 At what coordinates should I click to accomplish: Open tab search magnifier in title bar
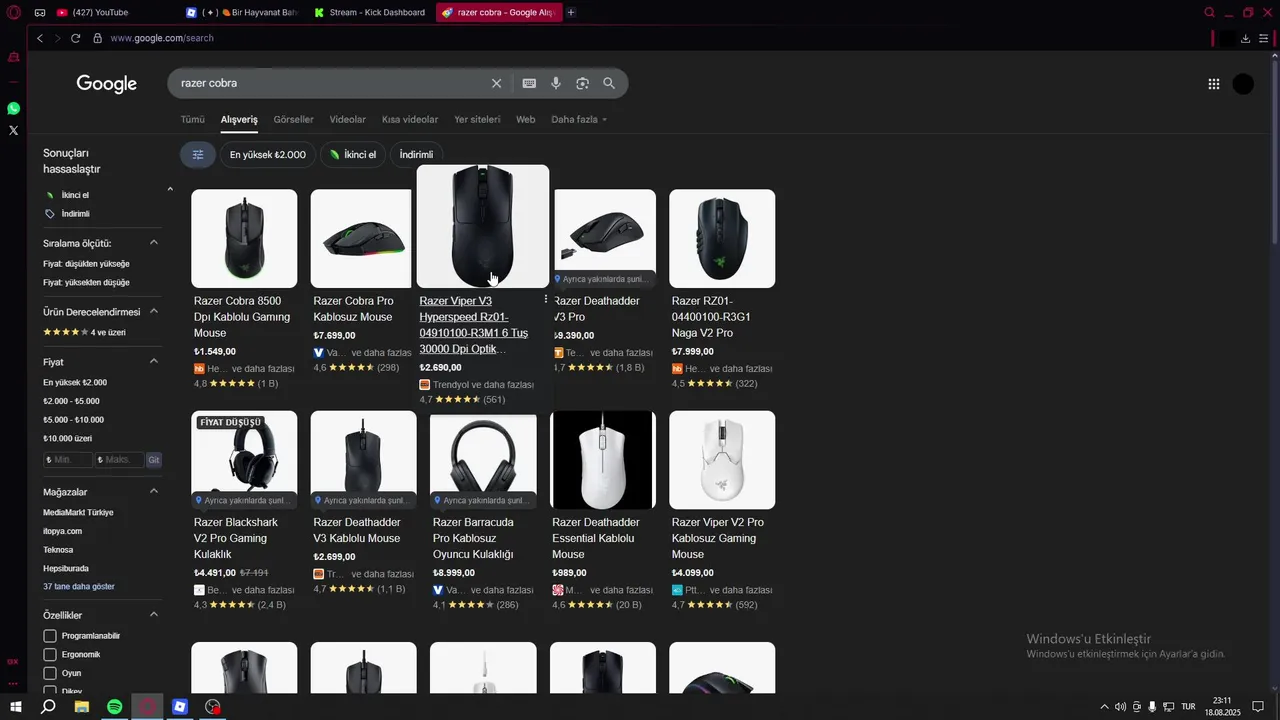[1209, 12]
